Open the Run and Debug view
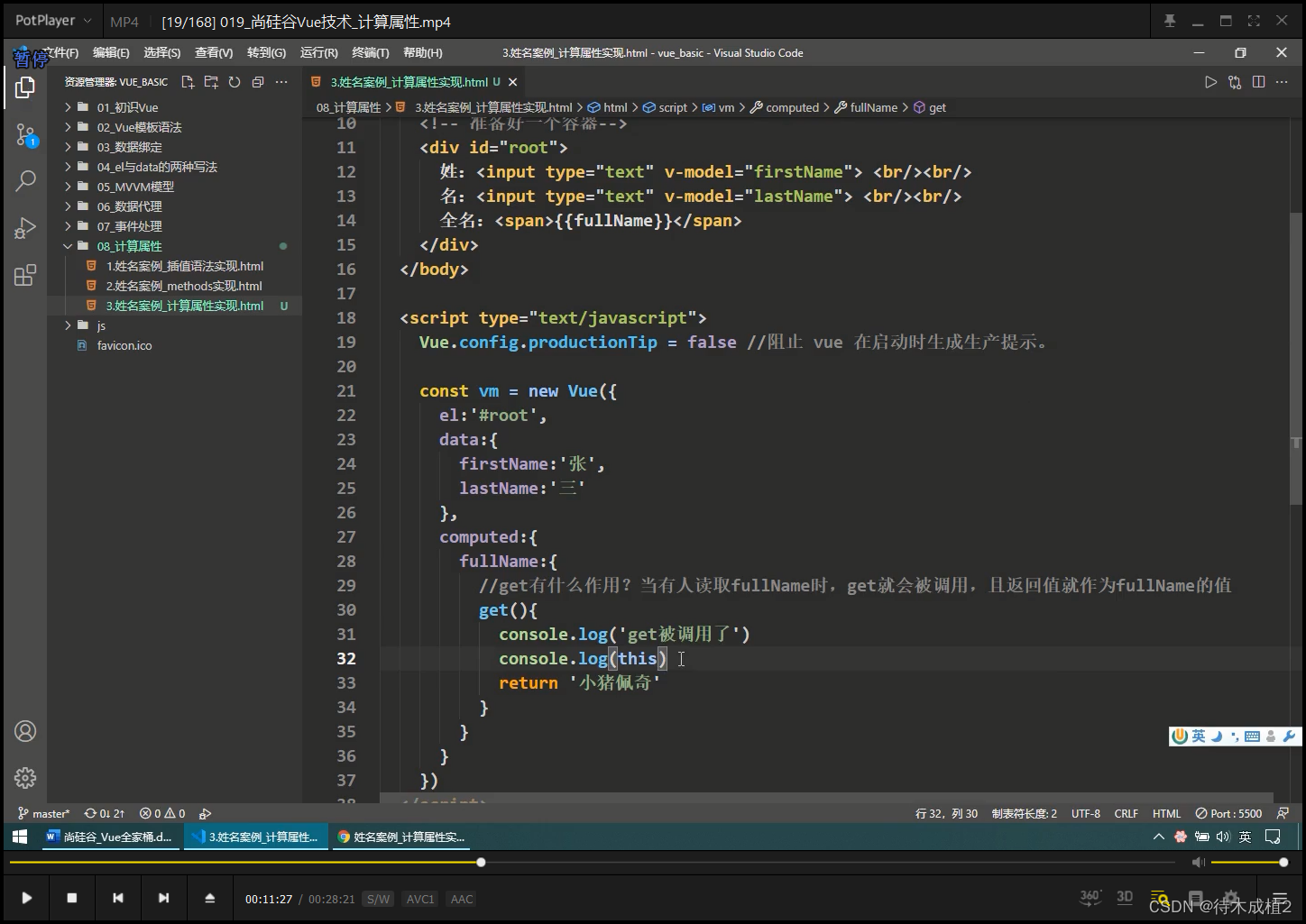The image size is (1306, 924). pos(25,228)
